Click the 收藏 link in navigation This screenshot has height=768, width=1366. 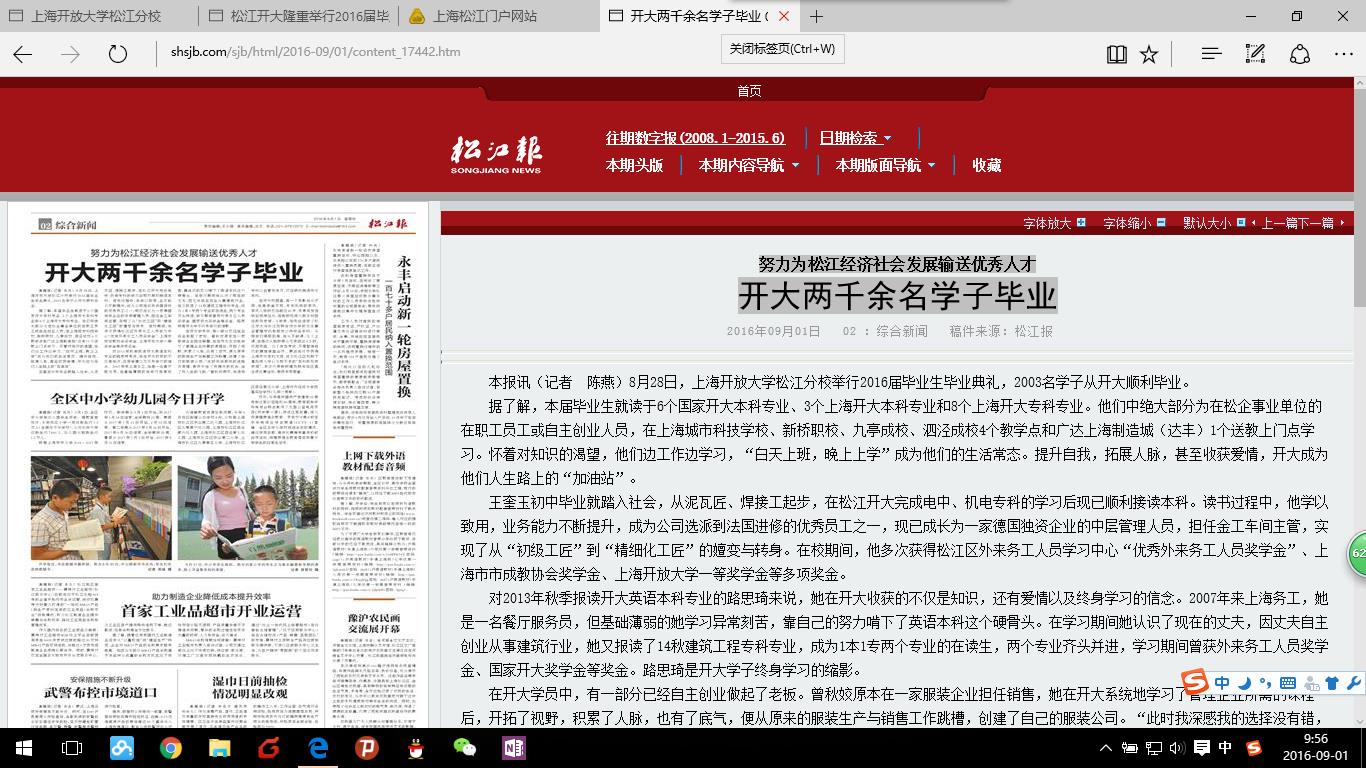(x=987, y=165)
